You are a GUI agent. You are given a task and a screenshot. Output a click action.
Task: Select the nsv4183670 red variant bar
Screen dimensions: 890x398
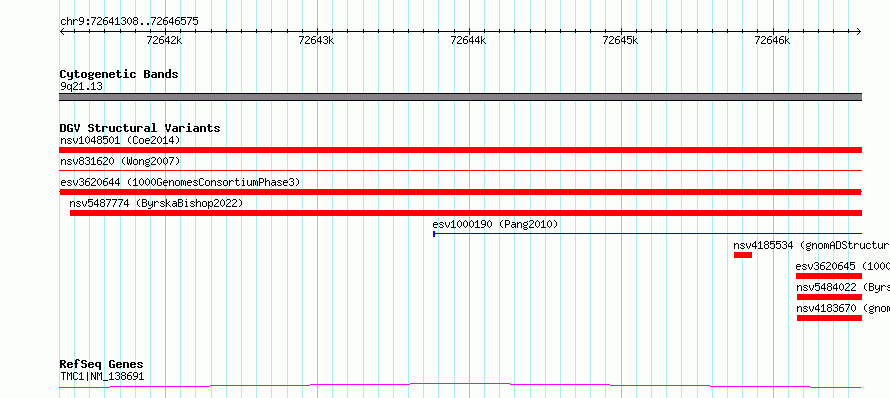829,318
